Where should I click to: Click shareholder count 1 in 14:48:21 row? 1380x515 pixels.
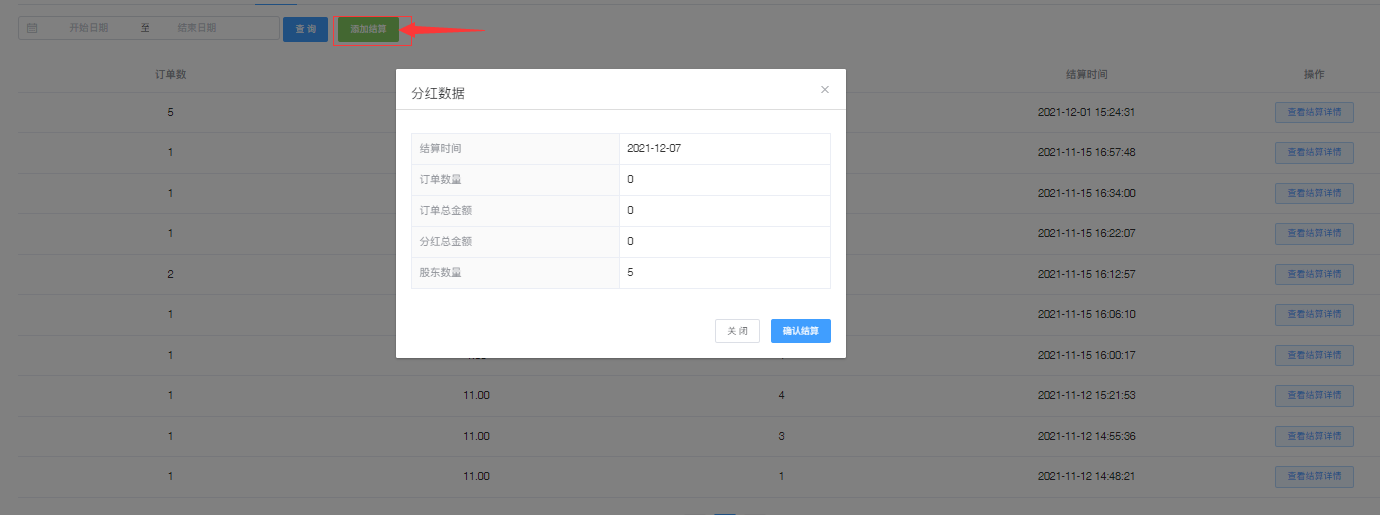pos(782,476)
